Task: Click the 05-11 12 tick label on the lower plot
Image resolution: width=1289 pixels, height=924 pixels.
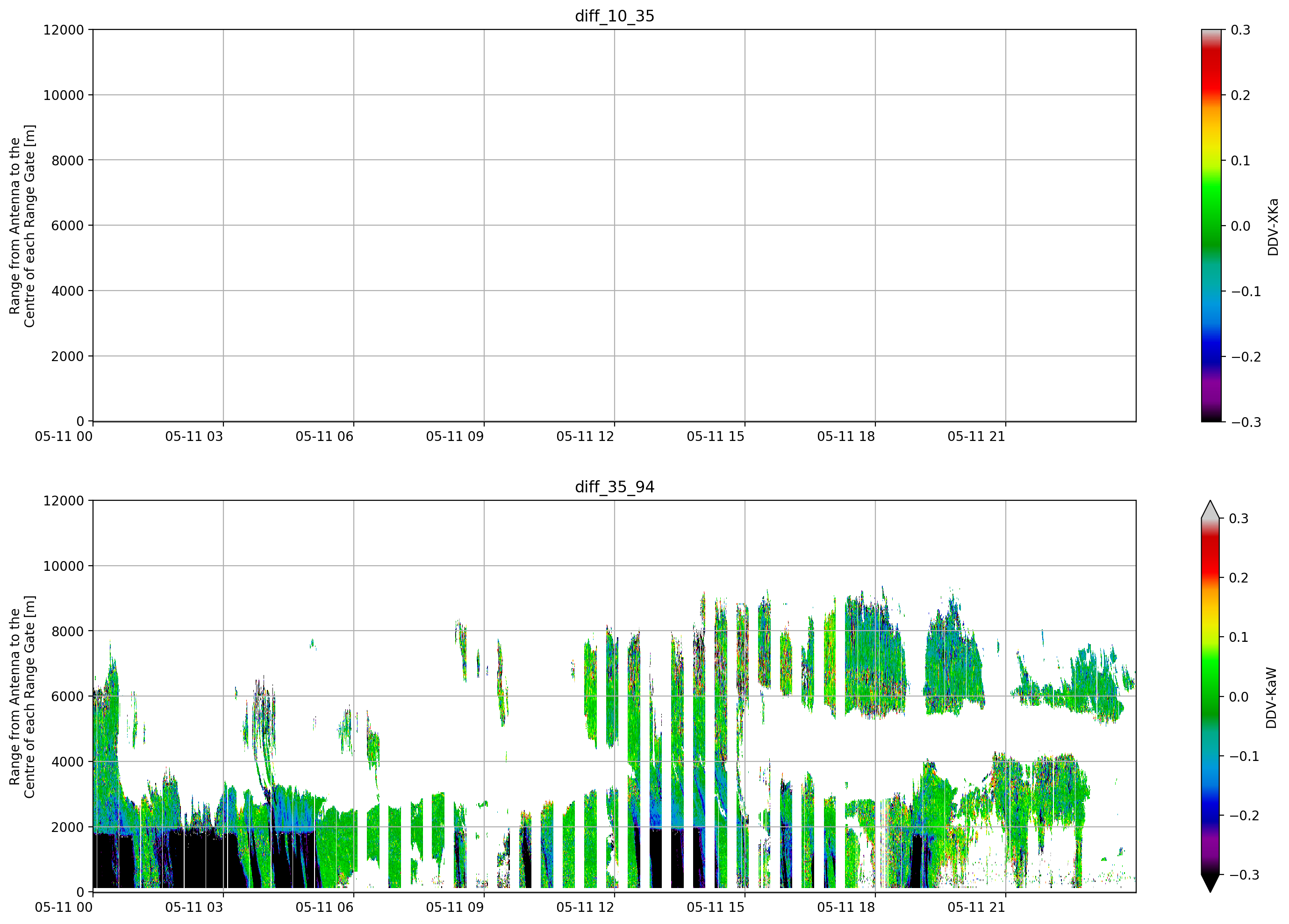Action: point(585,907)
